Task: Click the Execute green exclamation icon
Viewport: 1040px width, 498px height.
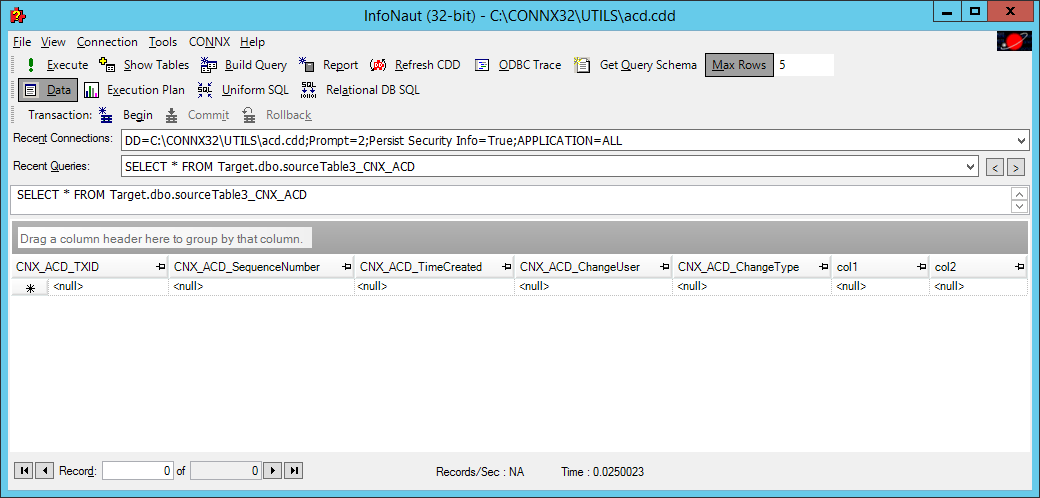Action: coord(31,65)
